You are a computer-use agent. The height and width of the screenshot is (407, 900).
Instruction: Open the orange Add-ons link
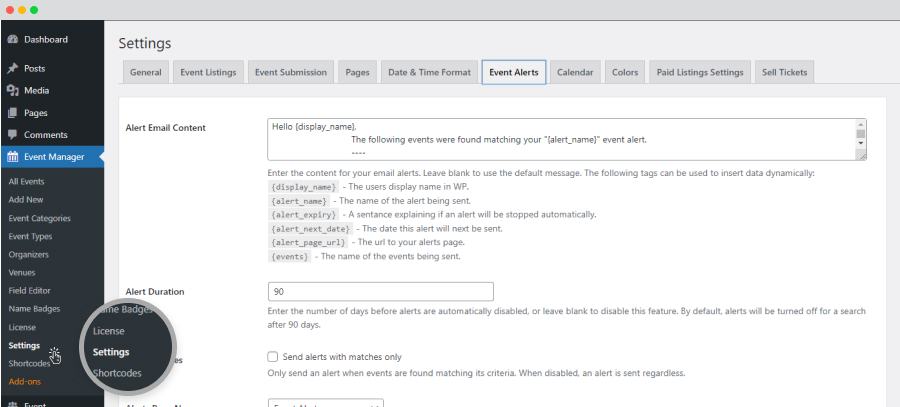coord(25,382)
